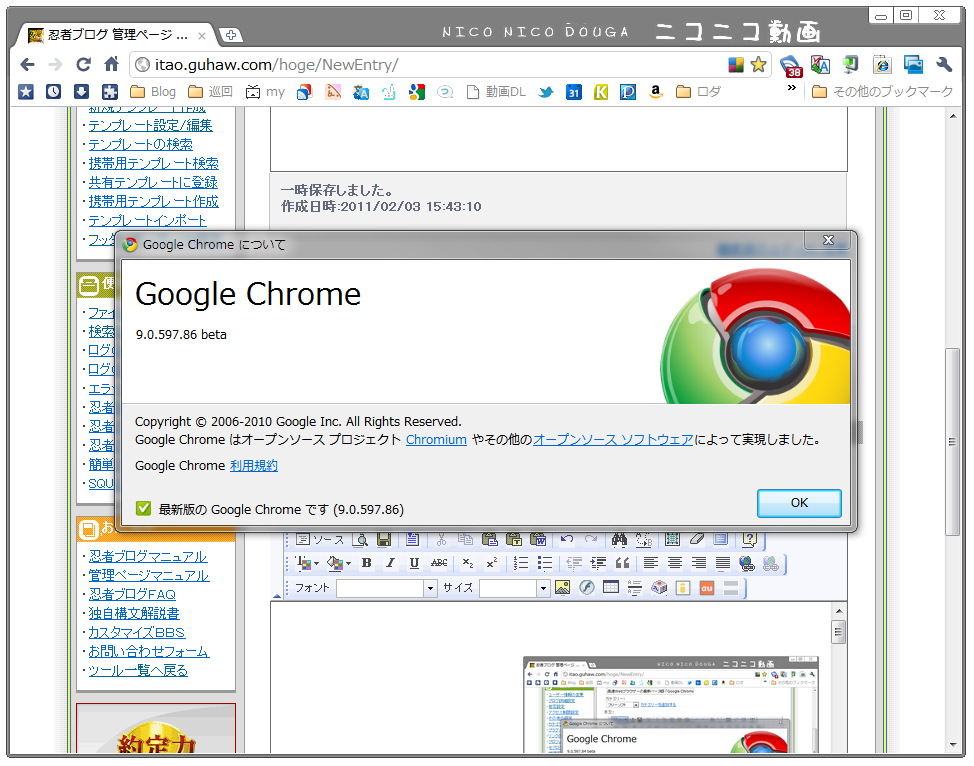Bookmark this page with the star icon
Screen dimensions: 974x766
(758, 65)
